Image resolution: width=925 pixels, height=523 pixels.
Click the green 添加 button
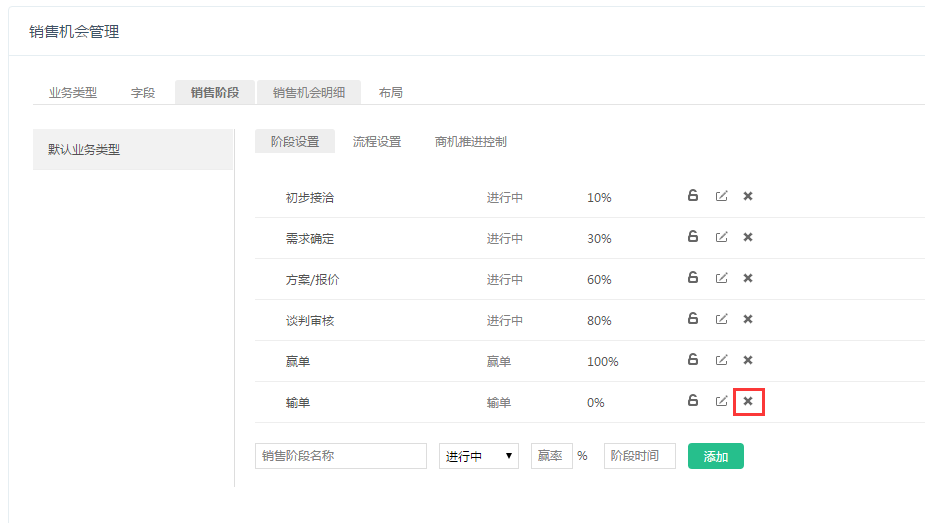(x=716, y=456)
